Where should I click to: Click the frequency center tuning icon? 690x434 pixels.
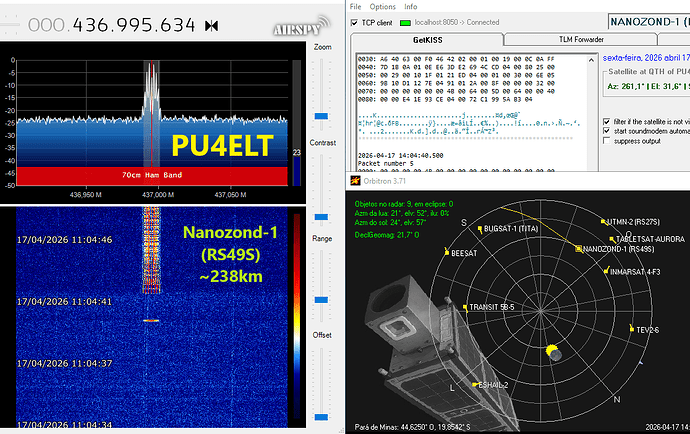[x=211, y=26]
